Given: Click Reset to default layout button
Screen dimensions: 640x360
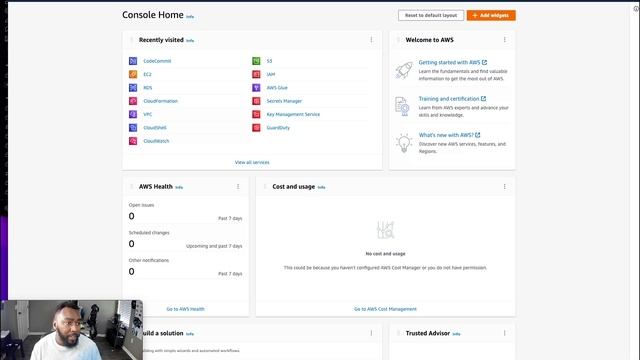Looking at the screenshot, I should point(431,16).
